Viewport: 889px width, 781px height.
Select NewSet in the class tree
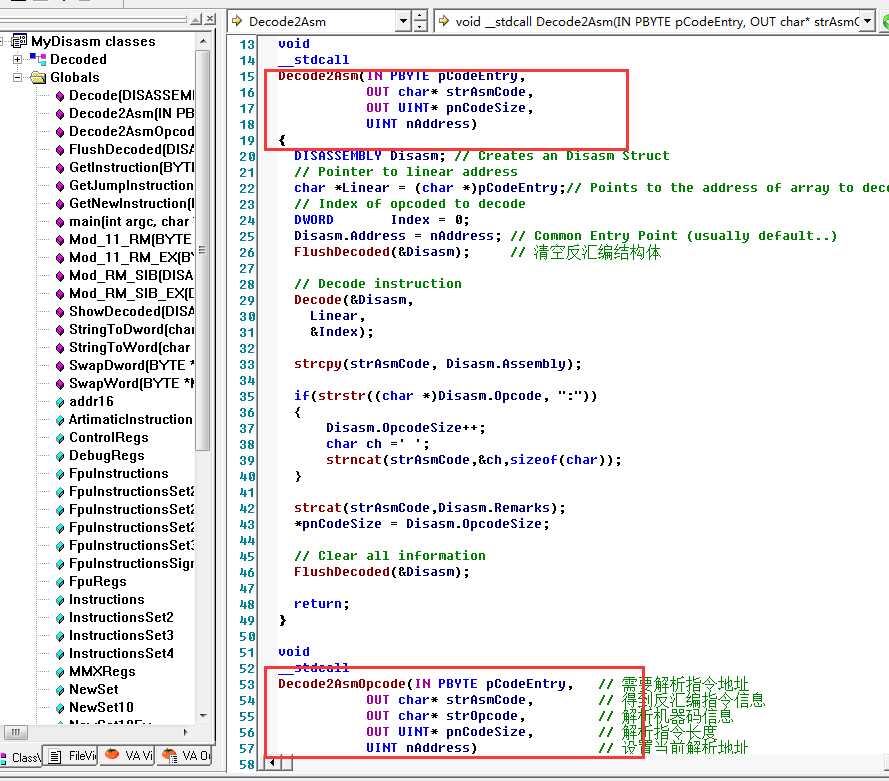[x=94, y=690]
